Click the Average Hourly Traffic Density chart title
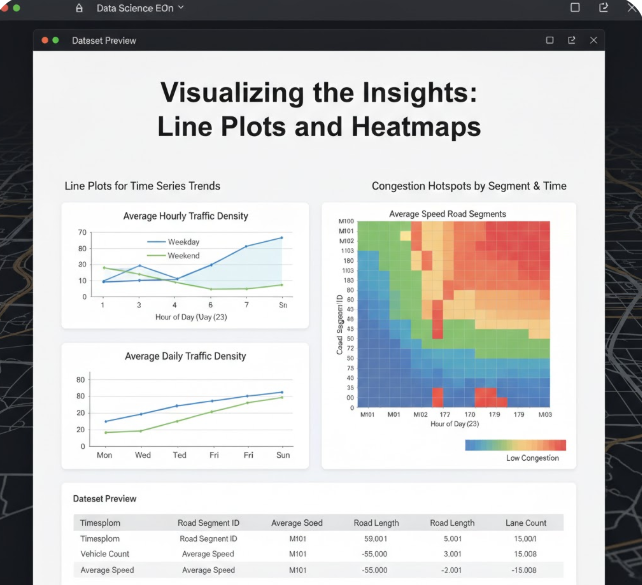 click(185, 216)
